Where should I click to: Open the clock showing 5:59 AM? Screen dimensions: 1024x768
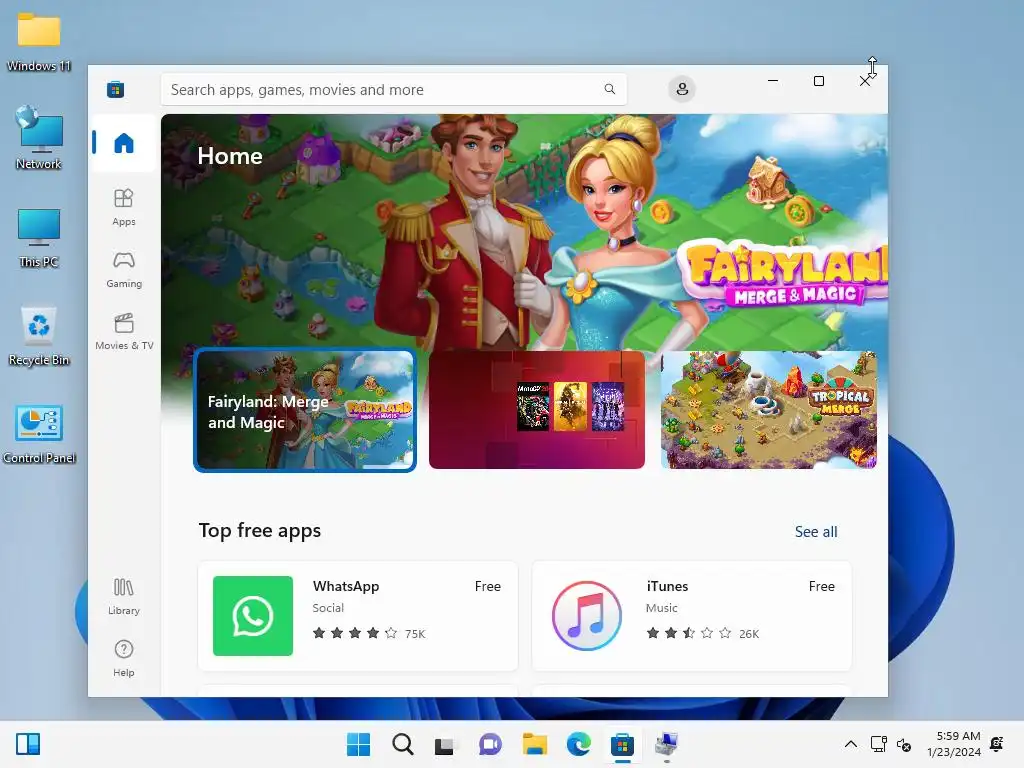click(x=954, y=744)
